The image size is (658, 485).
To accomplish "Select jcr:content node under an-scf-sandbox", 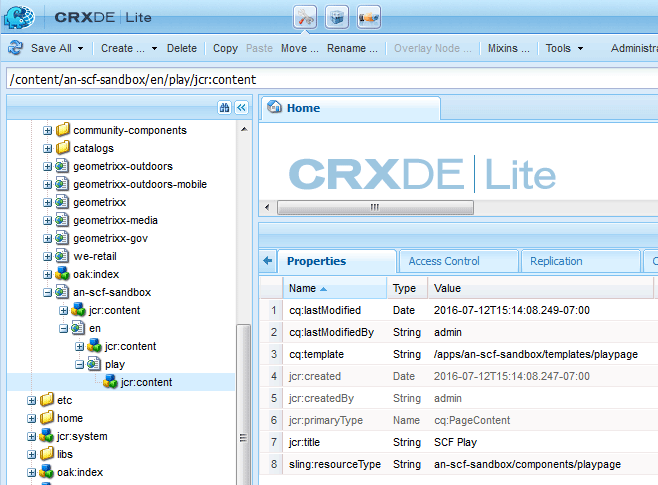I will (x=114, y=310).
